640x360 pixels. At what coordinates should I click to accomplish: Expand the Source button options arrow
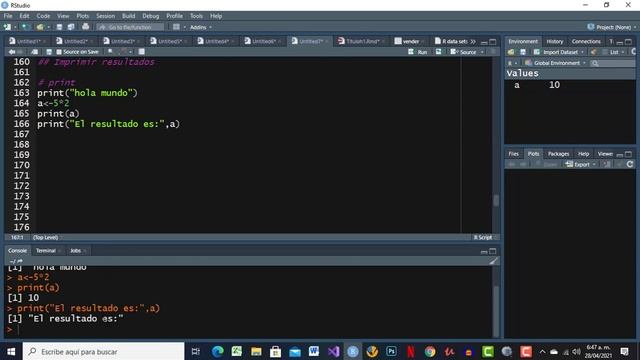[482, 52]
